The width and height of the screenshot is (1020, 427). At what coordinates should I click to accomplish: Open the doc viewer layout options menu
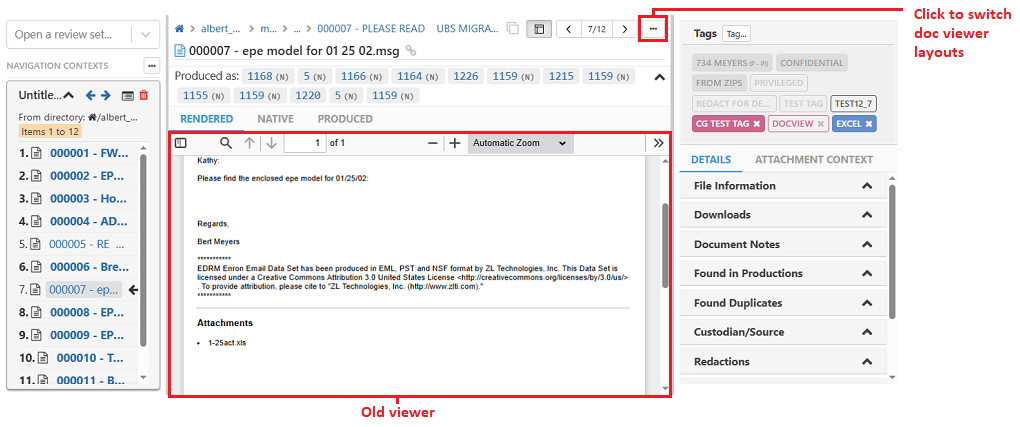click(653, 29)
